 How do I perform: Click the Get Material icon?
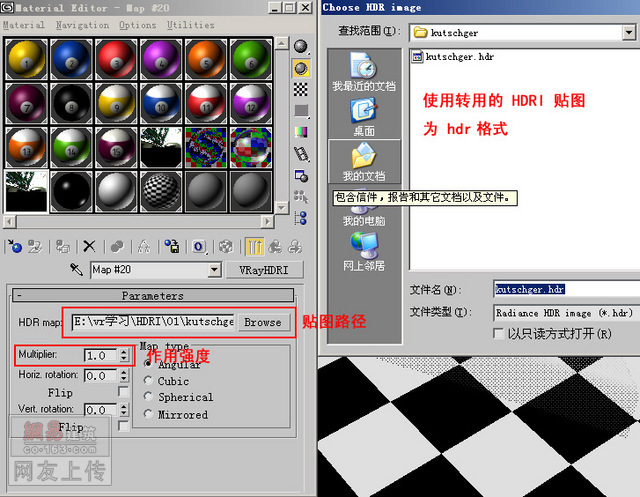[x=15, y=246]
